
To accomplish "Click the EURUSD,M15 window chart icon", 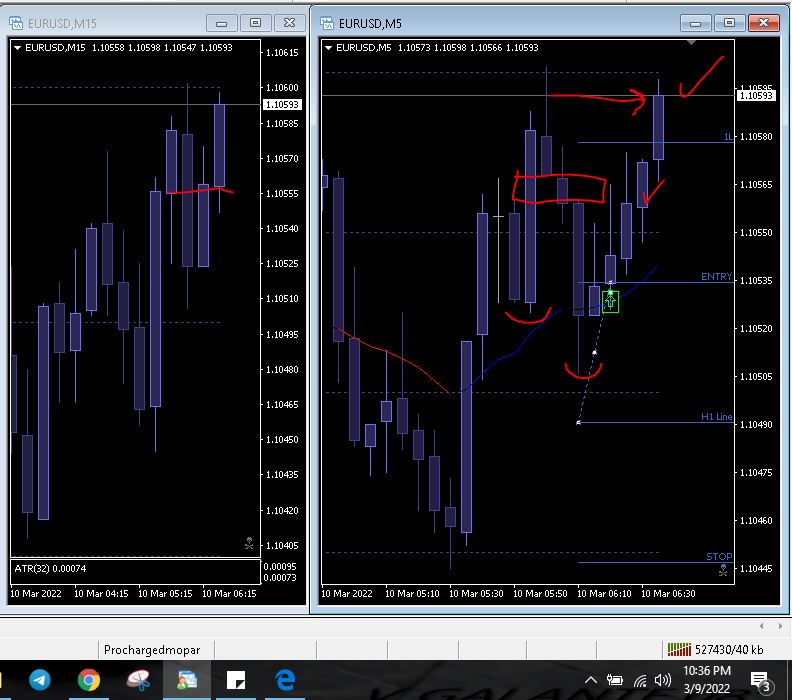I will [16, 23].
